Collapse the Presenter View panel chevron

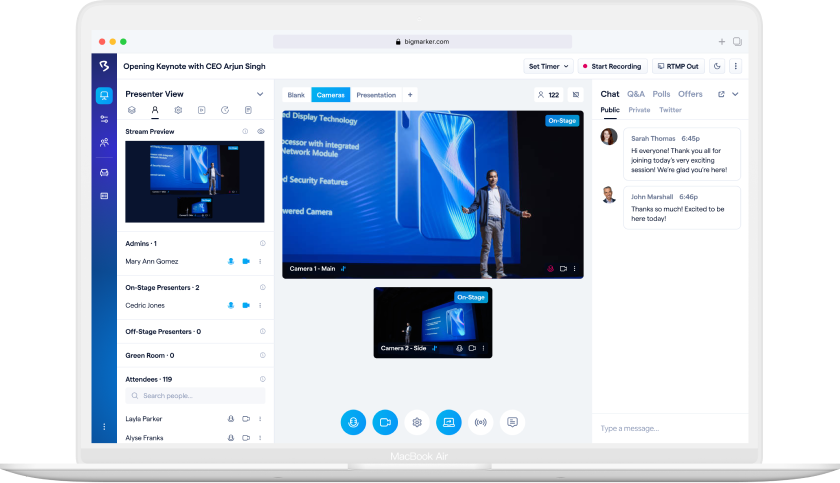click(x=260, y=94)
